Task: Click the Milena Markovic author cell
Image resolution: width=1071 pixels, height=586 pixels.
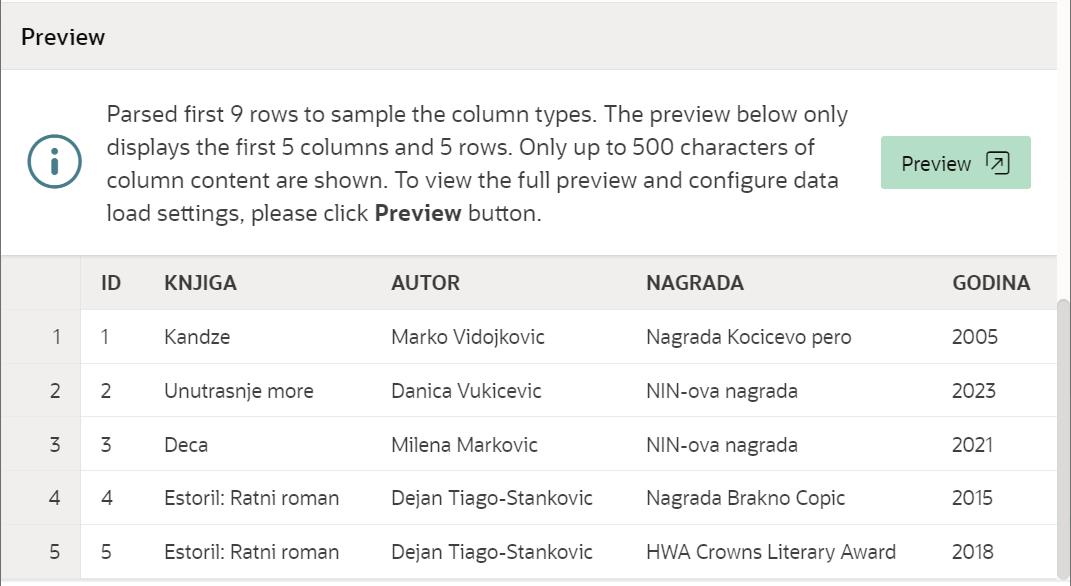Action: 464,445
